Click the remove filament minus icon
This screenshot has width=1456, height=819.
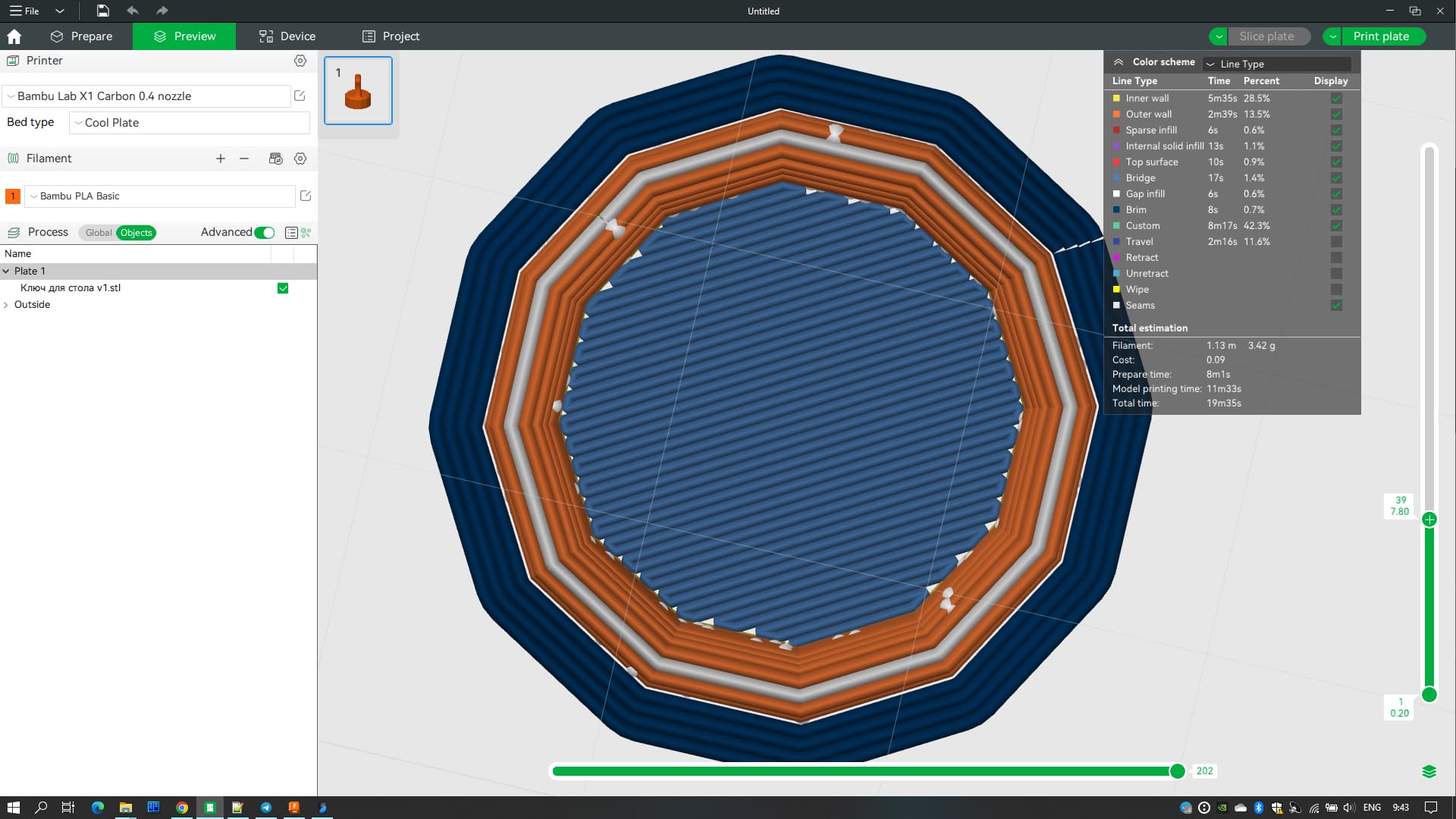click(x=244, y=158)
